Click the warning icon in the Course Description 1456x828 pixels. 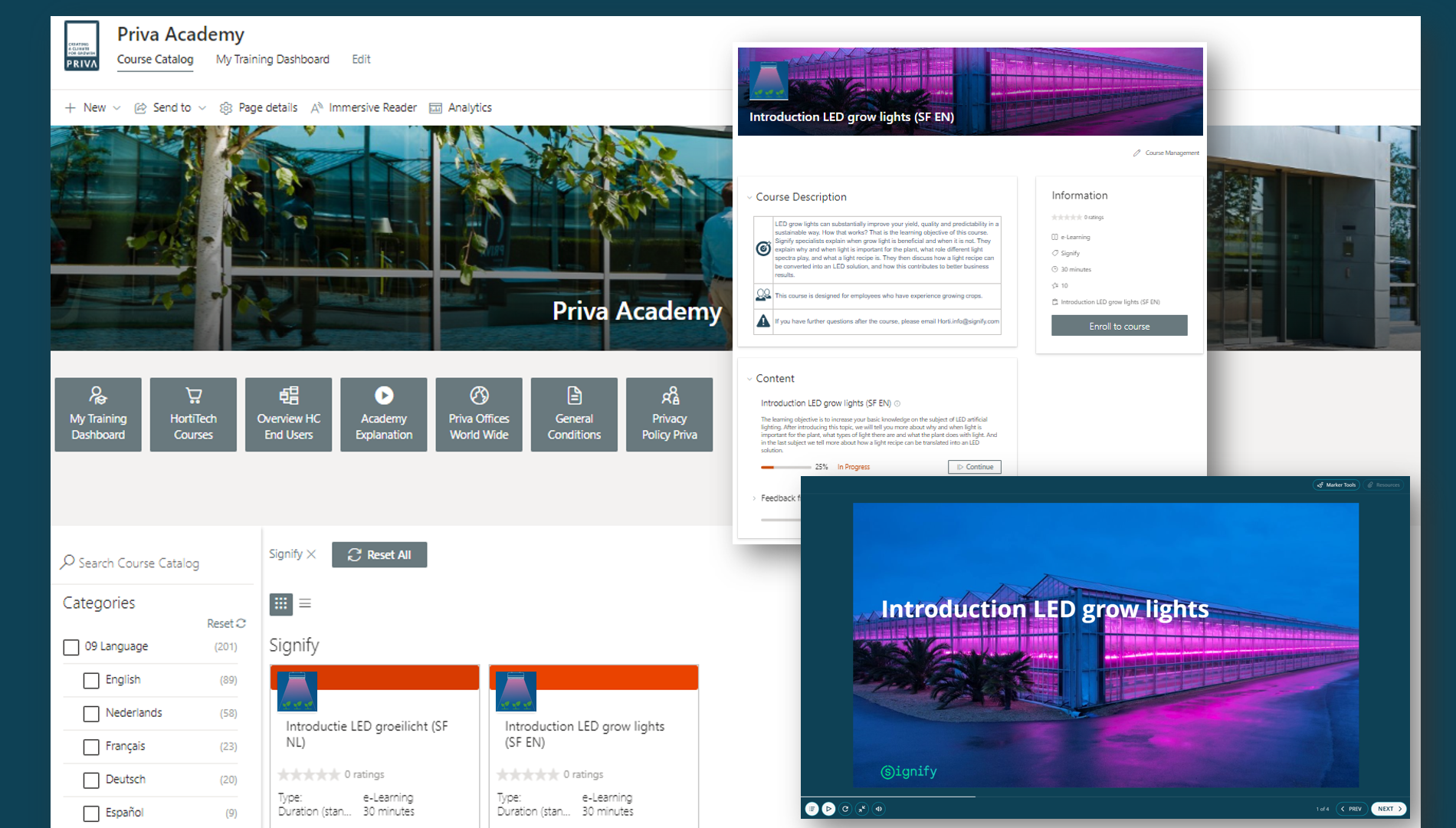pos(763,320)
